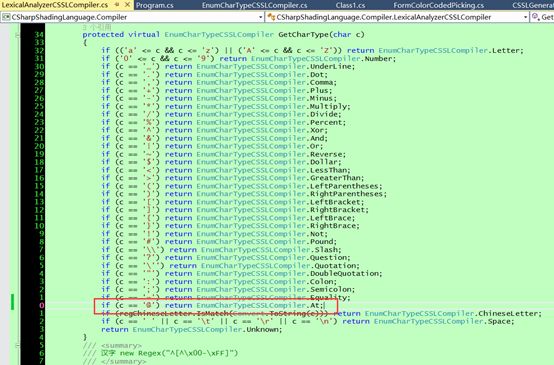Click line number 34 in the gutter
Viewport: 554px width, 365px height.
(x=39, y=35)
